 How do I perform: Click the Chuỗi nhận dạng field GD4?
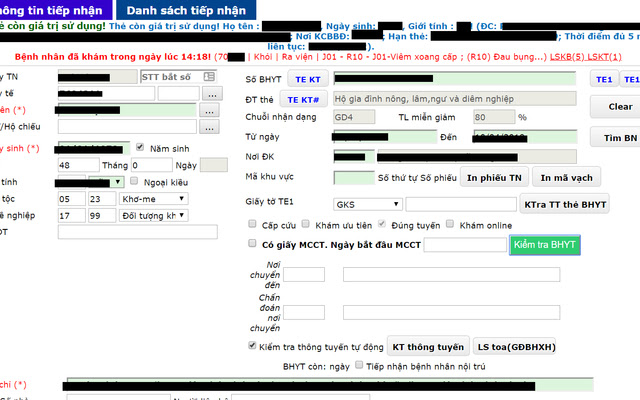[x=354, y=117]
